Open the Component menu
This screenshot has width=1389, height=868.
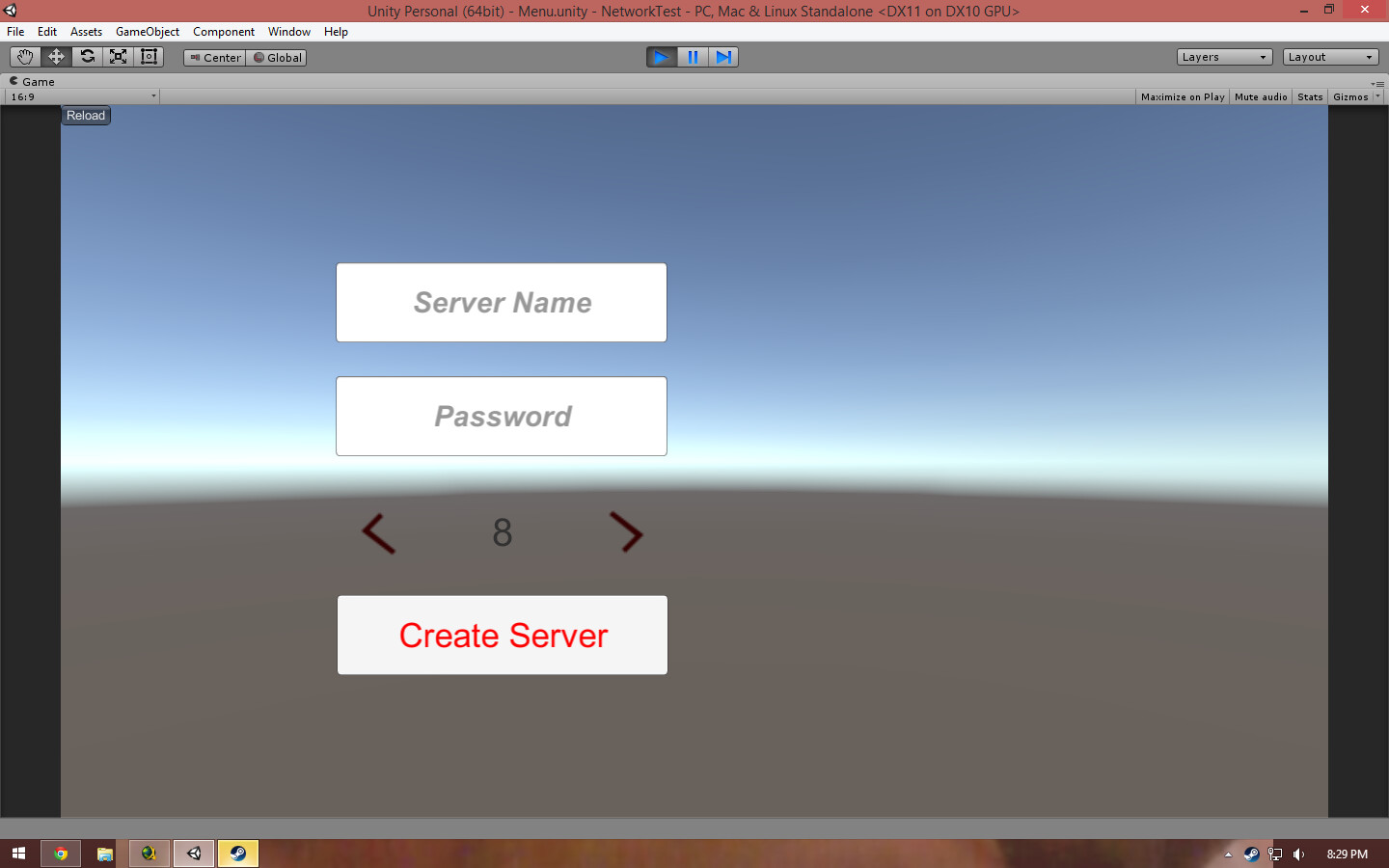224,32
